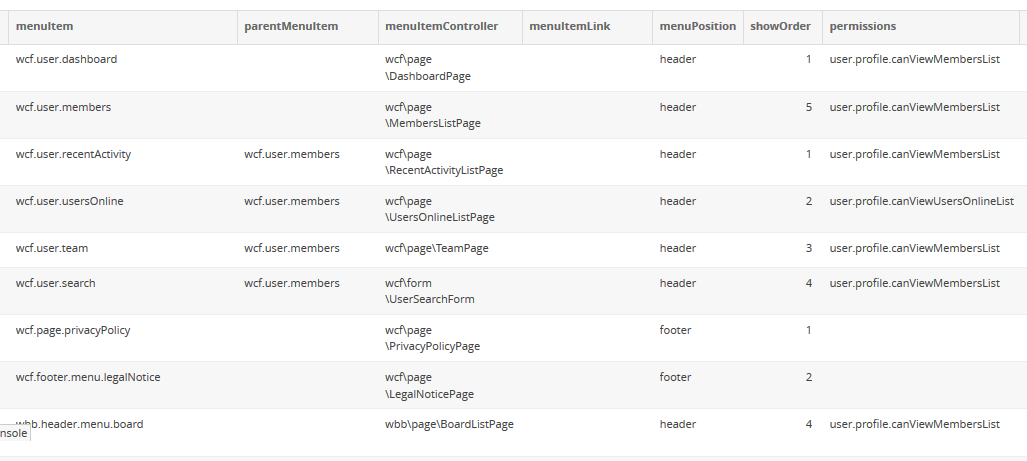Click the wcf\page\TeamPage controller cell
Viewport: 1027px width, 461px height.
pos(437,248)
